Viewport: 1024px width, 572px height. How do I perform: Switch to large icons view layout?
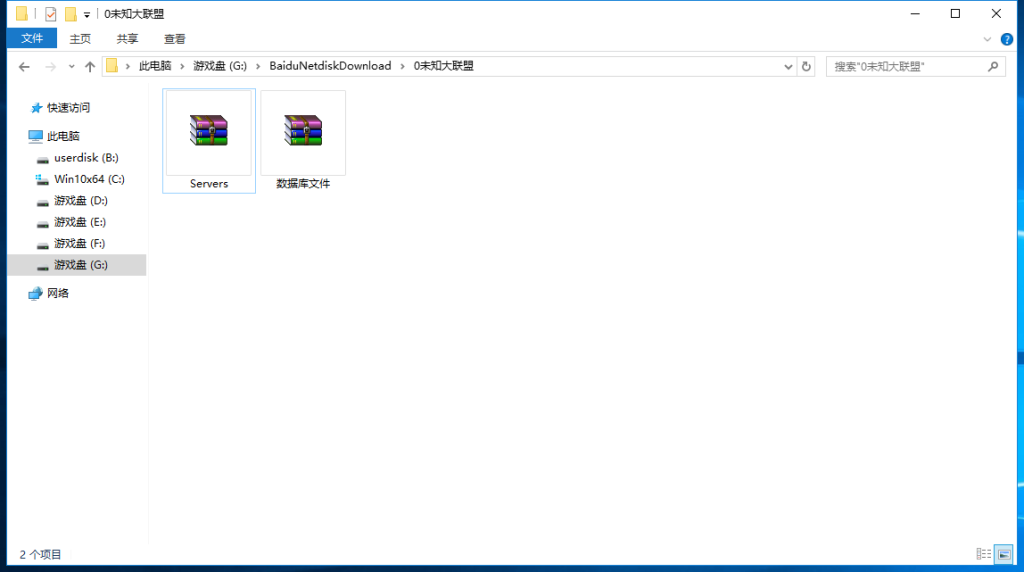pos(1004,554)
